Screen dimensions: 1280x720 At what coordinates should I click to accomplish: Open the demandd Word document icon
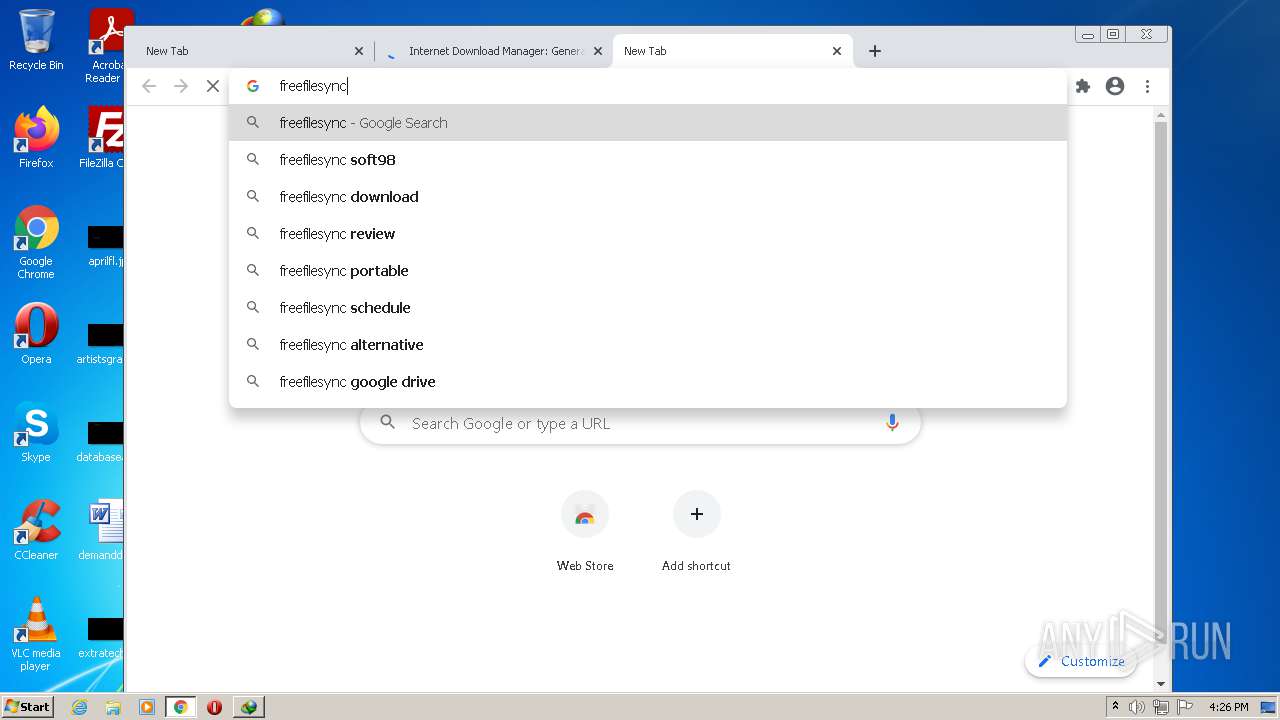click(103, 530)
